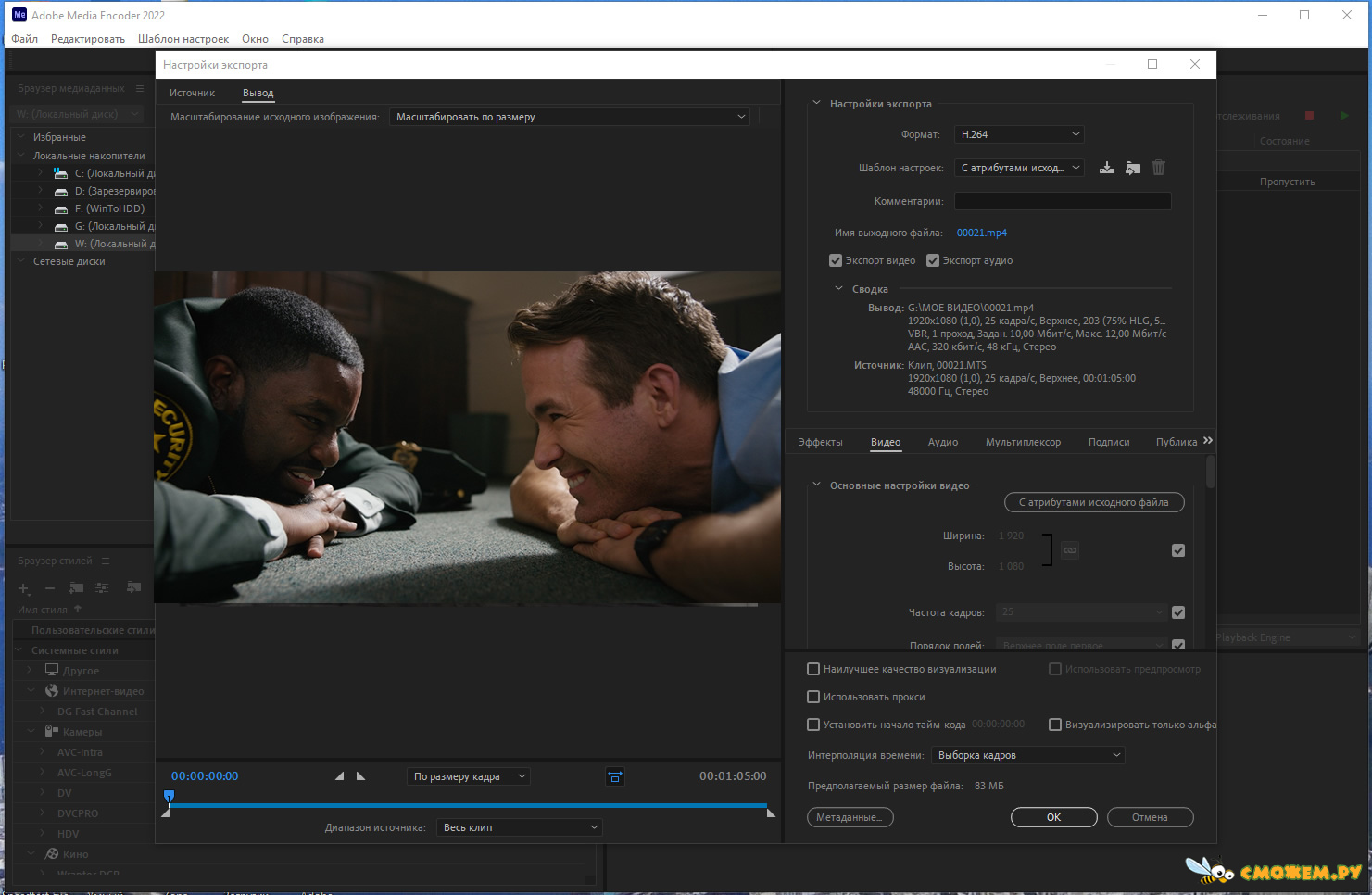1372x895 pixels.
Task: Enable Использовать прокси checkbox
Action: tap(813, 697)
